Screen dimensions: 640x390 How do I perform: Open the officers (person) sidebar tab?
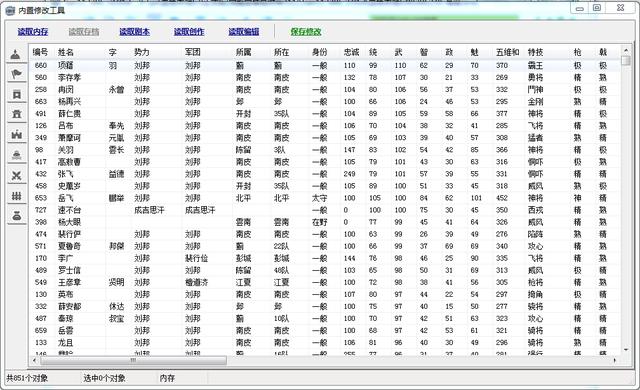click(x=16, y=54)
